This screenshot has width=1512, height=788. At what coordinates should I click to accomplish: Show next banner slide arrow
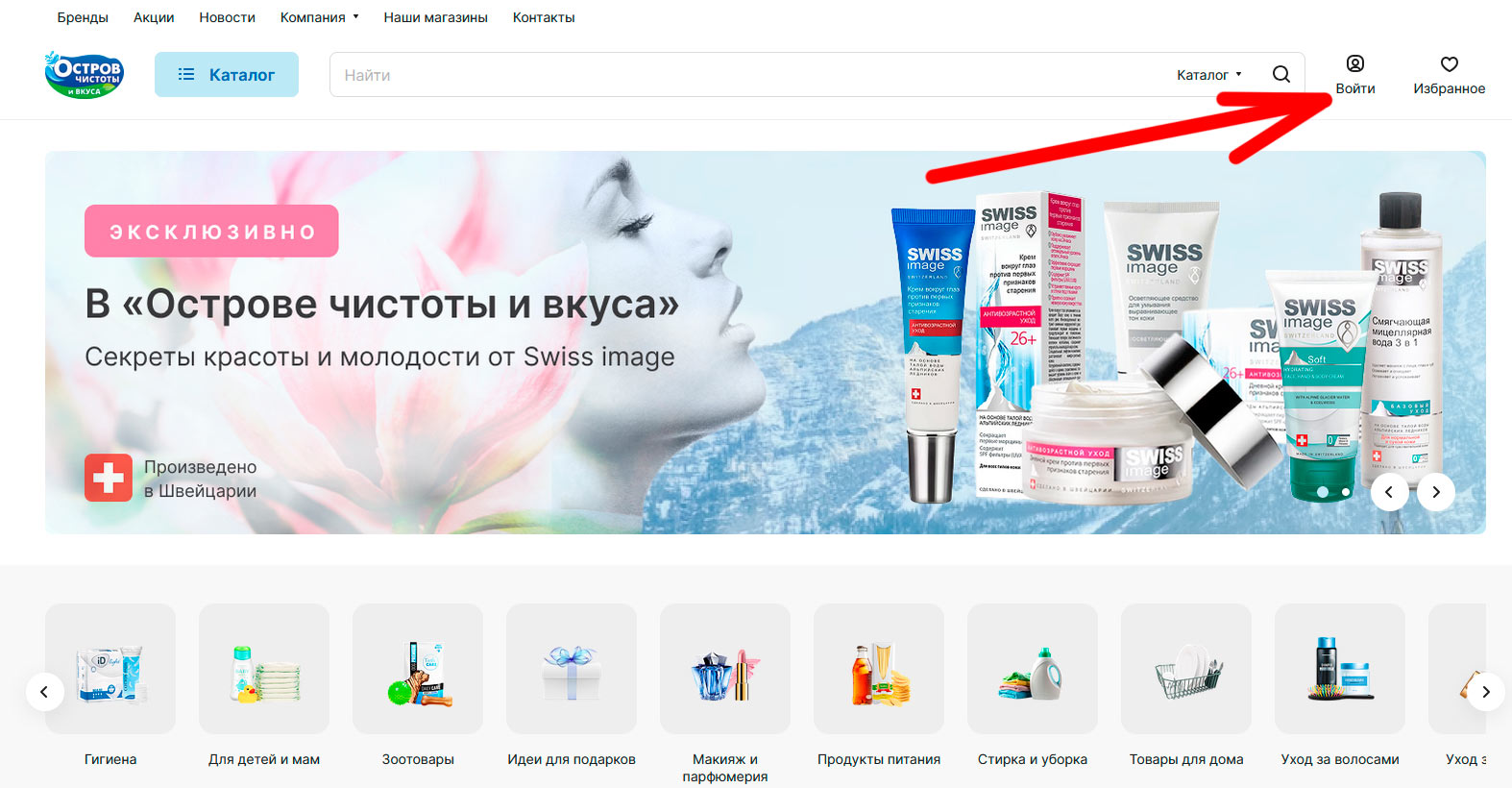click(x=1436, y=492)
